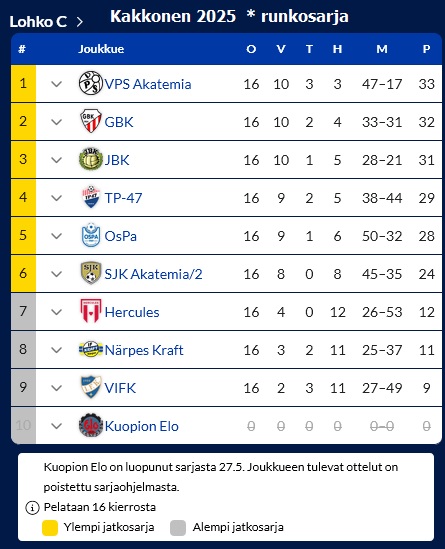Click the Kuopion Elo gear logo
The width and height of the screenshot is (445, 549).
pyautogui.click(x=91, y=425)
